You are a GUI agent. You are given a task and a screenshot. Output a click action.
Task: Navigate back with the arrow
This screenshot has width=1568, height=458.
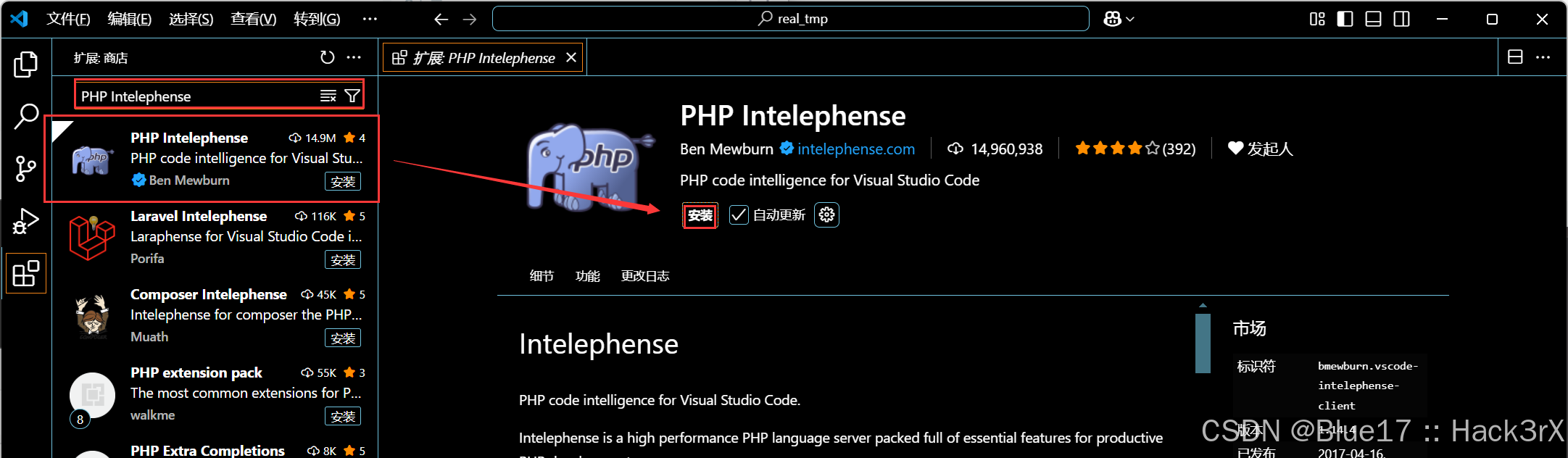[441, 19]
